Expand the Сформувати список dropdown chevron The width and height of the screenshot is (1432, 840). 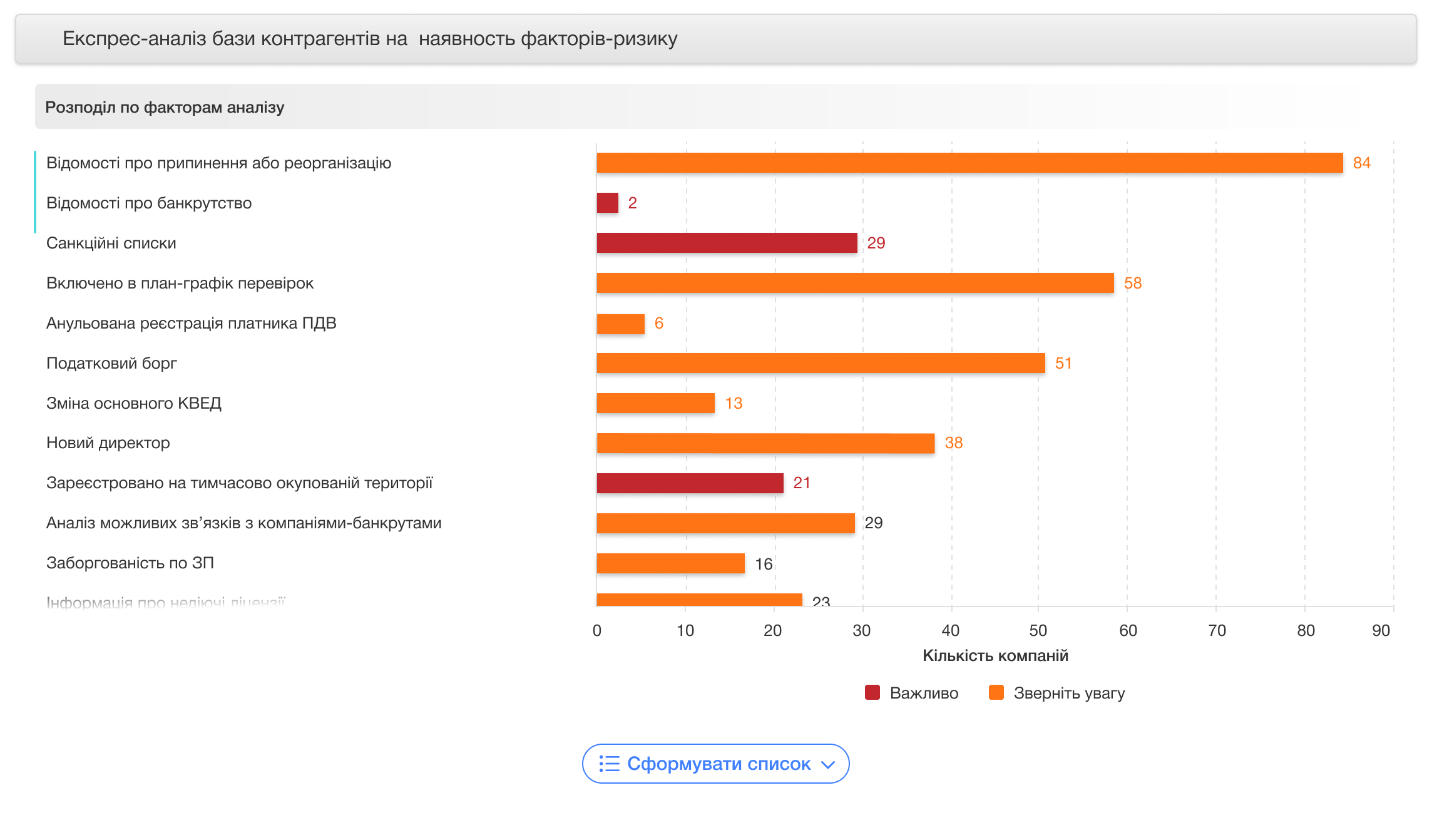pyautogui.click(x=828, y=764)
